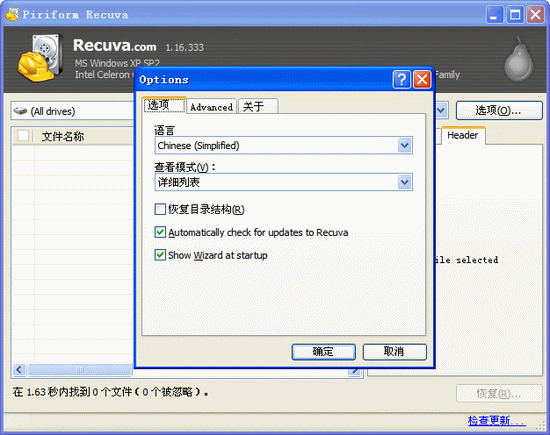Open the 检查更新 link

pyautogui.click(x=497, y=420)
